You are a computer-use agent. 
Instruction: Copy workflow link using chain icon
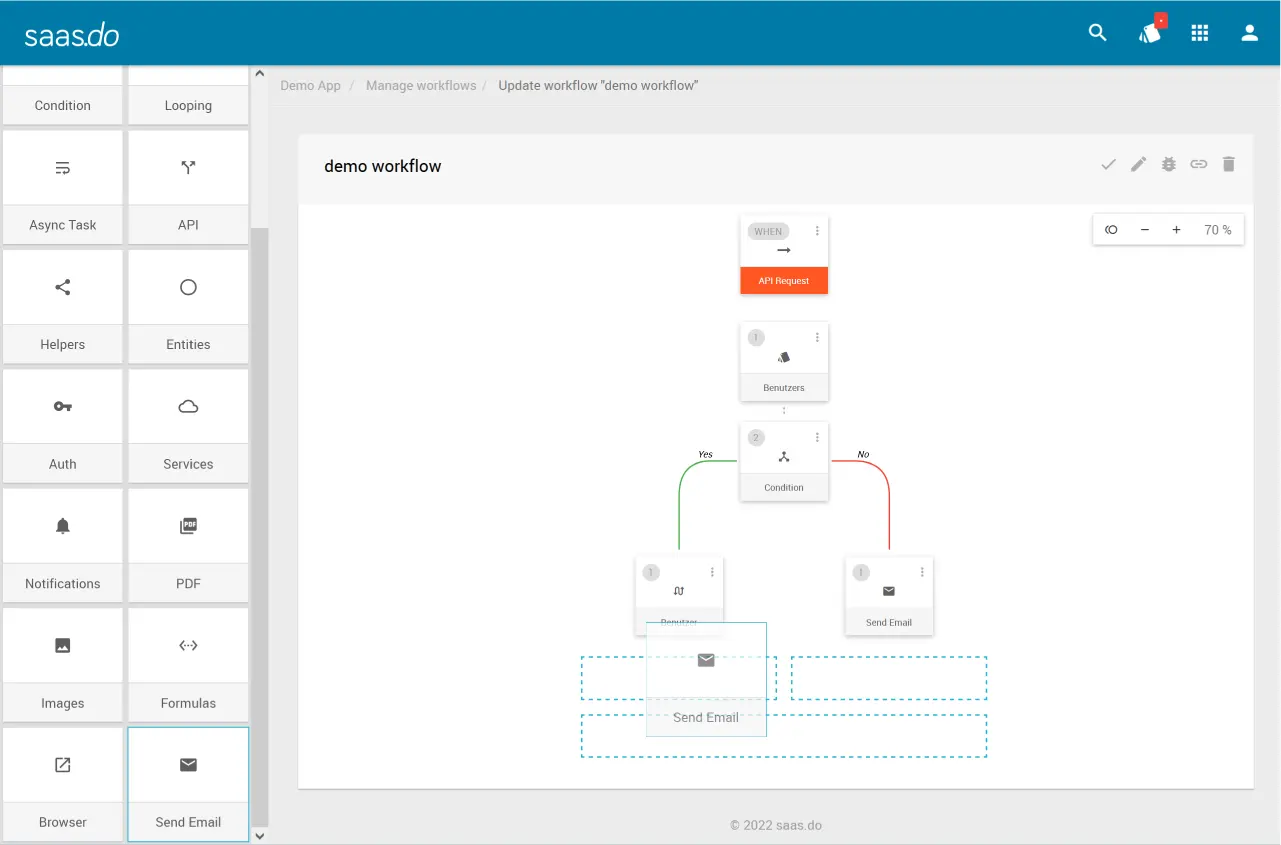point(1198,164)
